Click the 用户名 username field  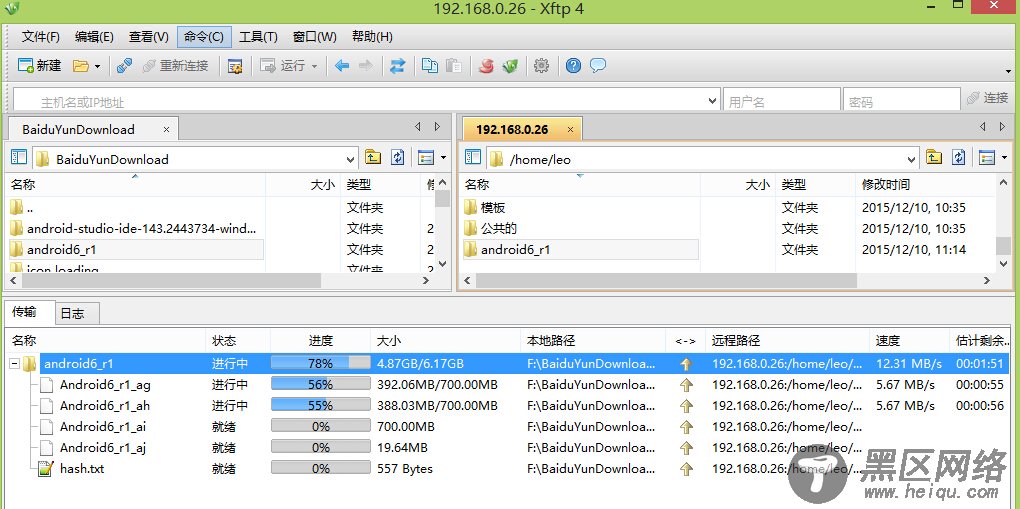coord(781,102)
